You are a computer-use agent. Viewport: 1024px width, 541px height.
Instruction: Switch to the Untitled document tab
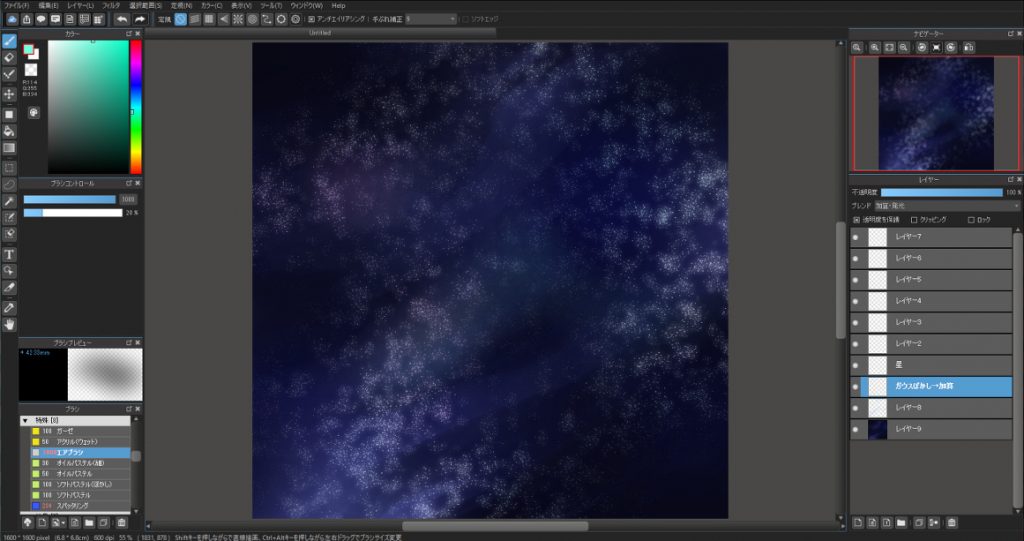pos(320,33)
